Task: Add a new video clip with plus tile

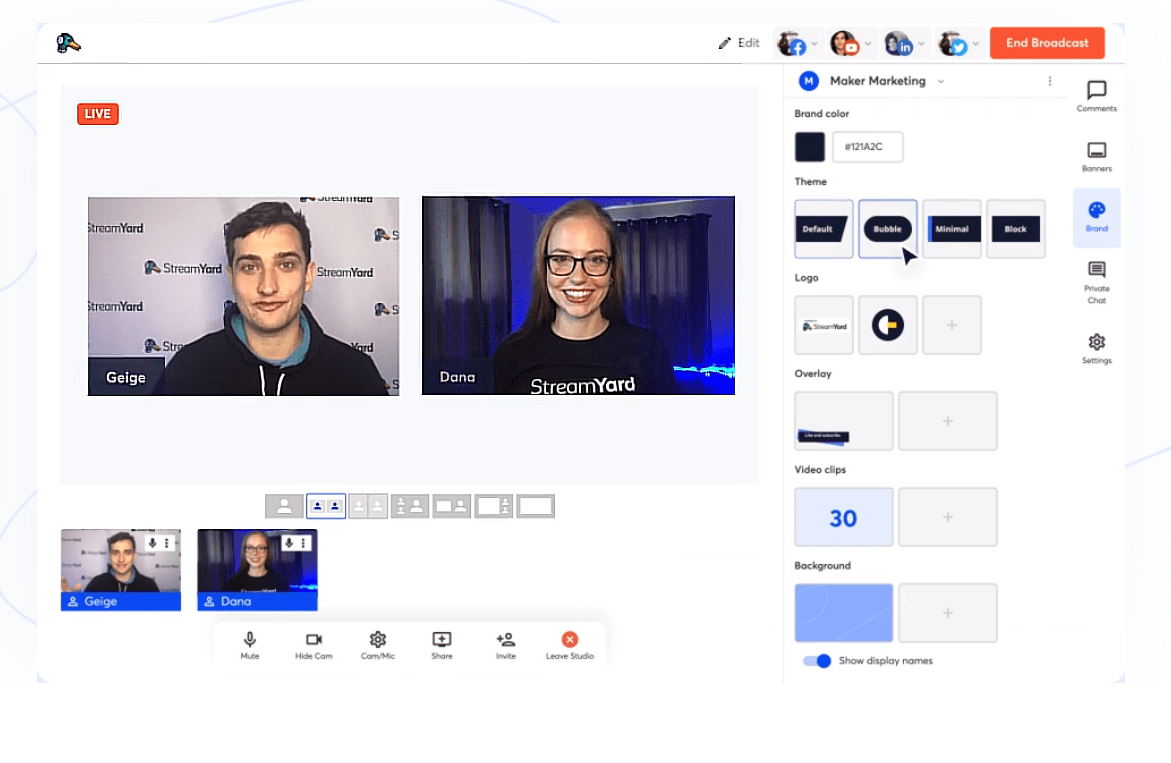Action: point(947,517)
